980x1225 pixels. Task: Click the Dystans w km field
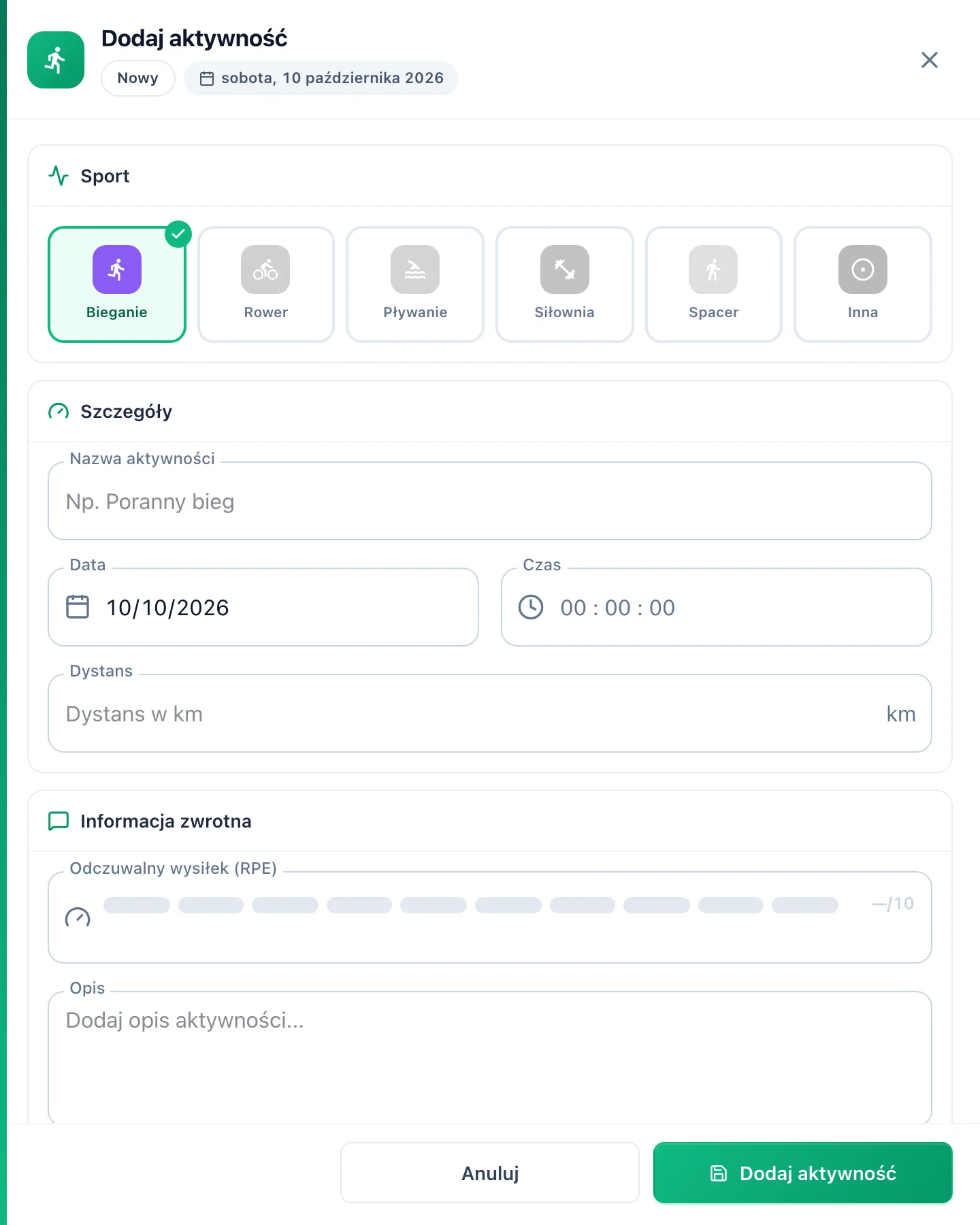pyautogui.click(x=490, y=714)
